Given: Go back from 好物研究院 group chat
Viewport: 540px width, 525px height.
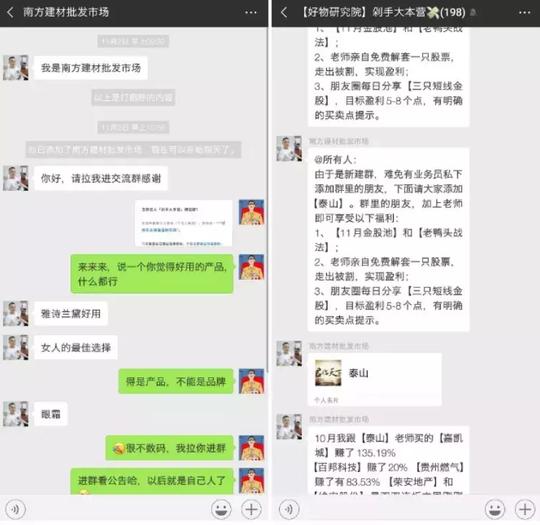Looking at the screenshot, I should point(284,13).
